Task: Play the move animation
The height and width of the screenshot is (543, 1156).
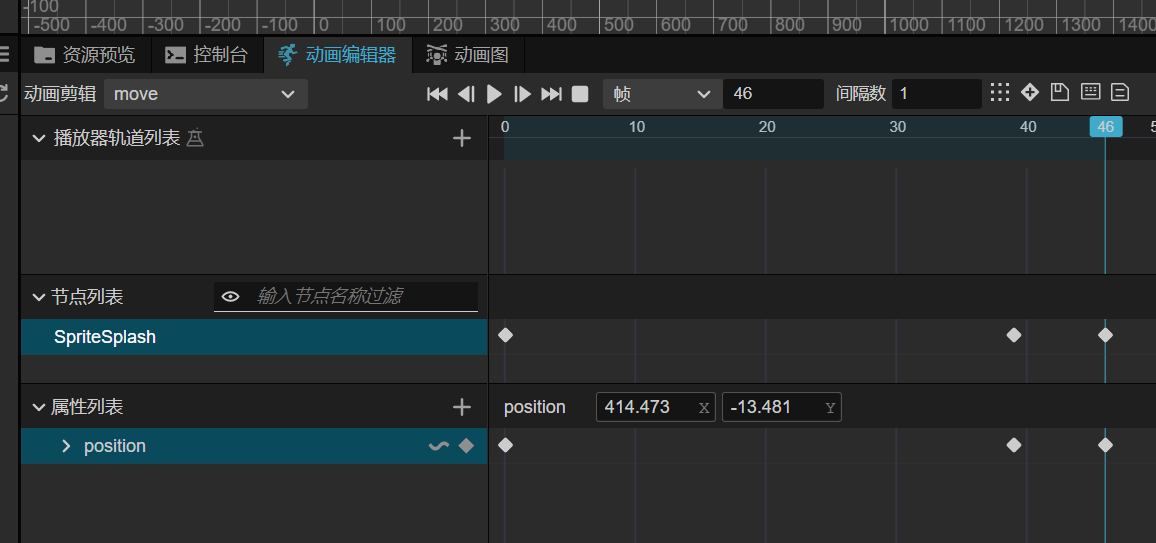Action: point(495,94)
